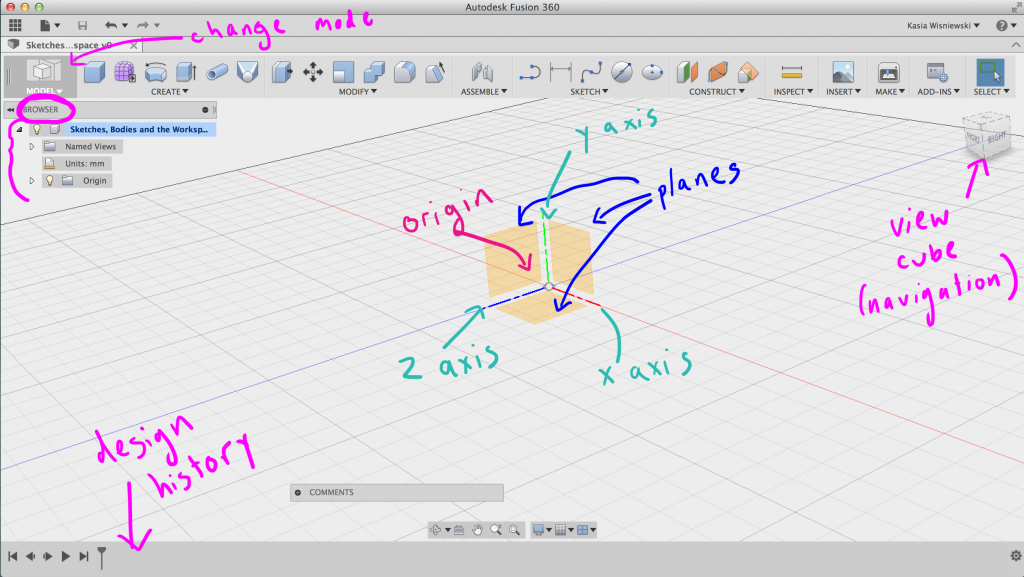The height and width of the screenshot is (577, 1024).
Task: Click the Joint icon in the Assemble panel
Action: click(483, 72)
